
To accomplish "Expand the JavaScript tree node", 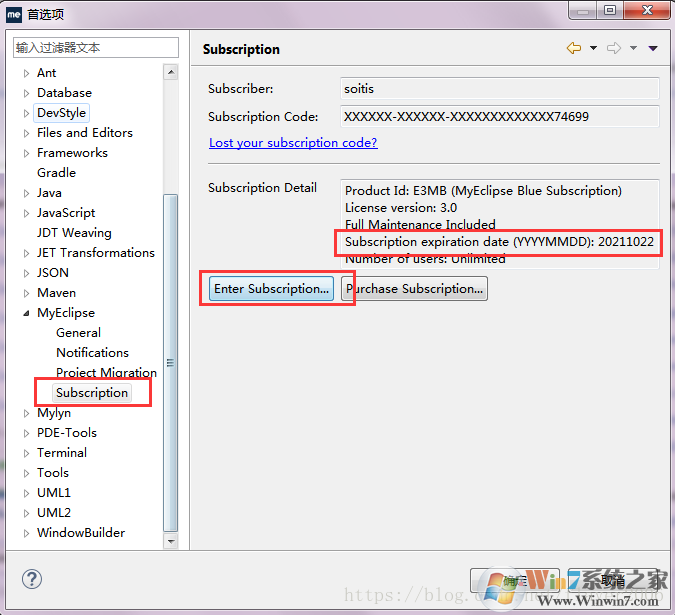I will 26,213.
